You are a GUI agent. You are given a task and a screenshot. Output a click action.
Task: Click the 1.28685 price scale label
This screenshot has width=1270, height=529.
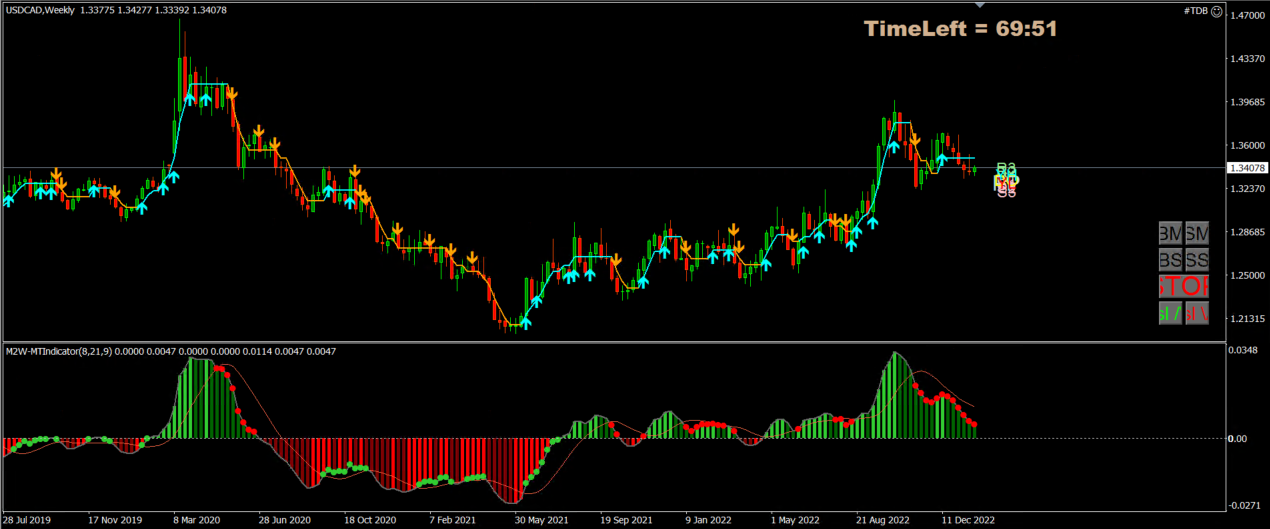click(1248, 232)
